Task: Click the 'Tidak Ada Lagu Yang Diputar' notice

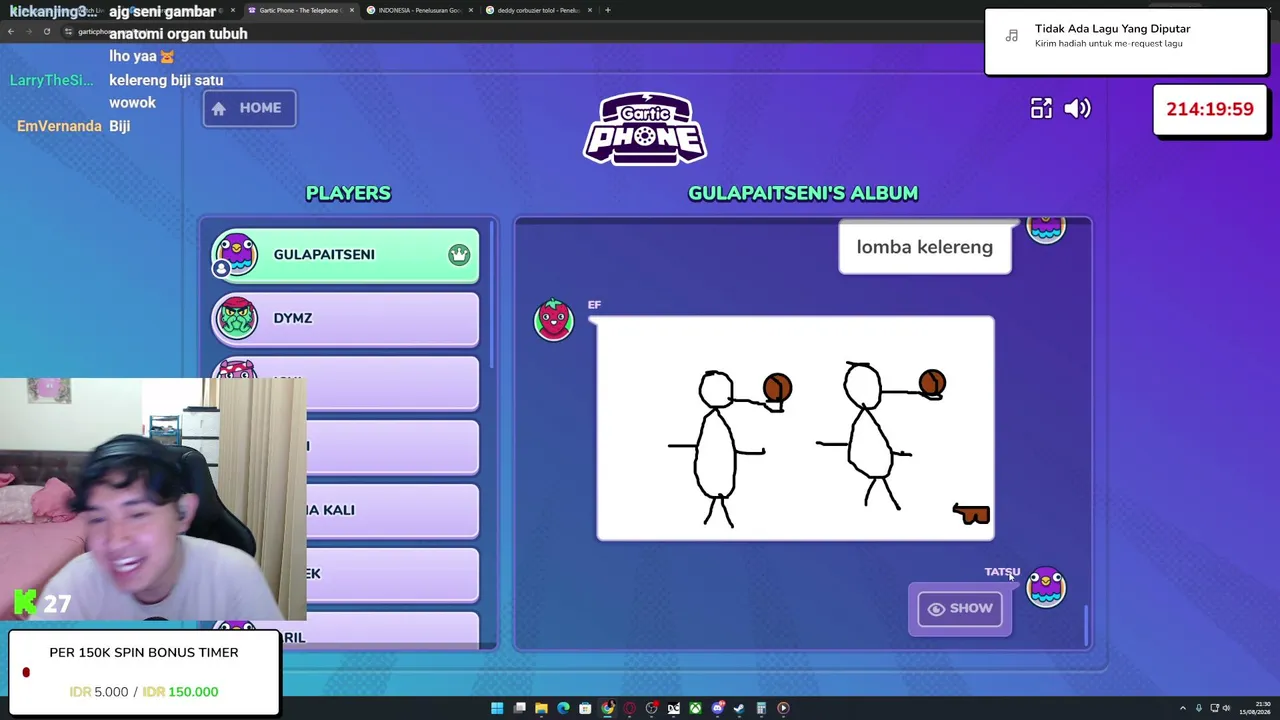Action: pyautogui.click(x=1126, y=41)
